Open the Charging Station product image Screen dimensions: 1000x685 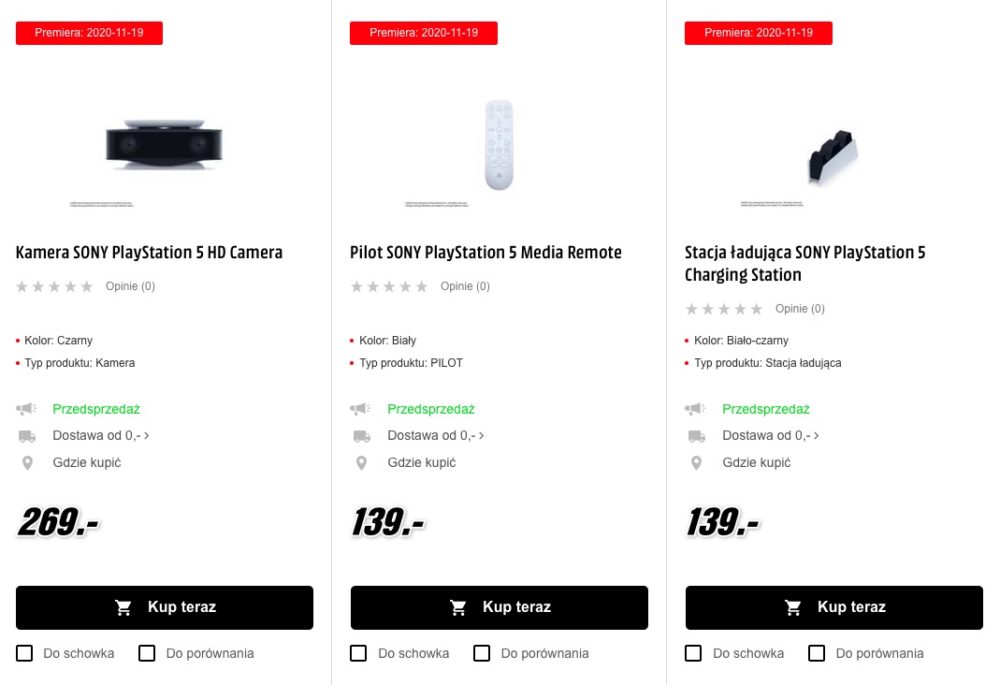833,158
